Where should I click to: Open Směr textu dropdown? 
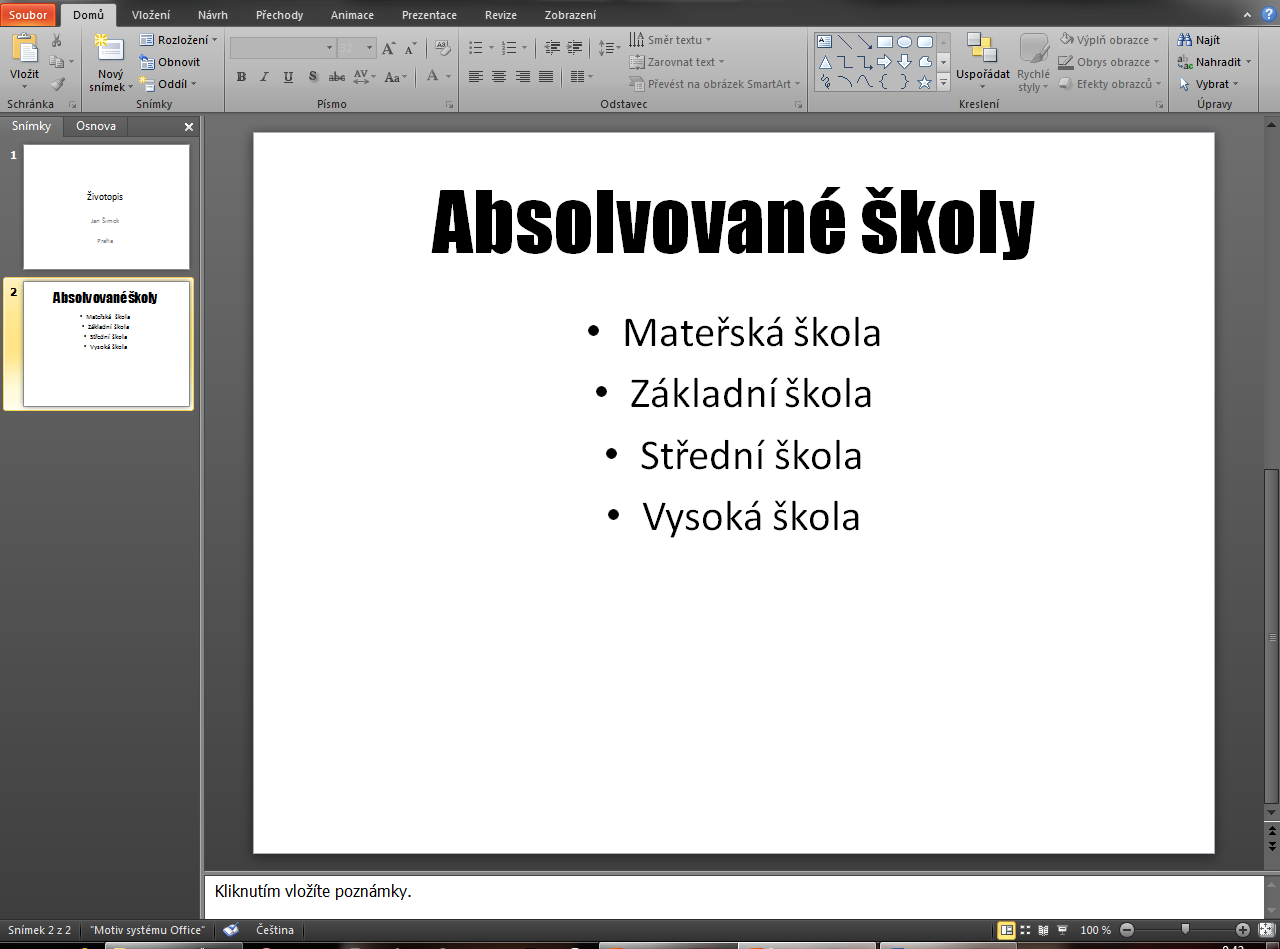(x=670, y=40)
